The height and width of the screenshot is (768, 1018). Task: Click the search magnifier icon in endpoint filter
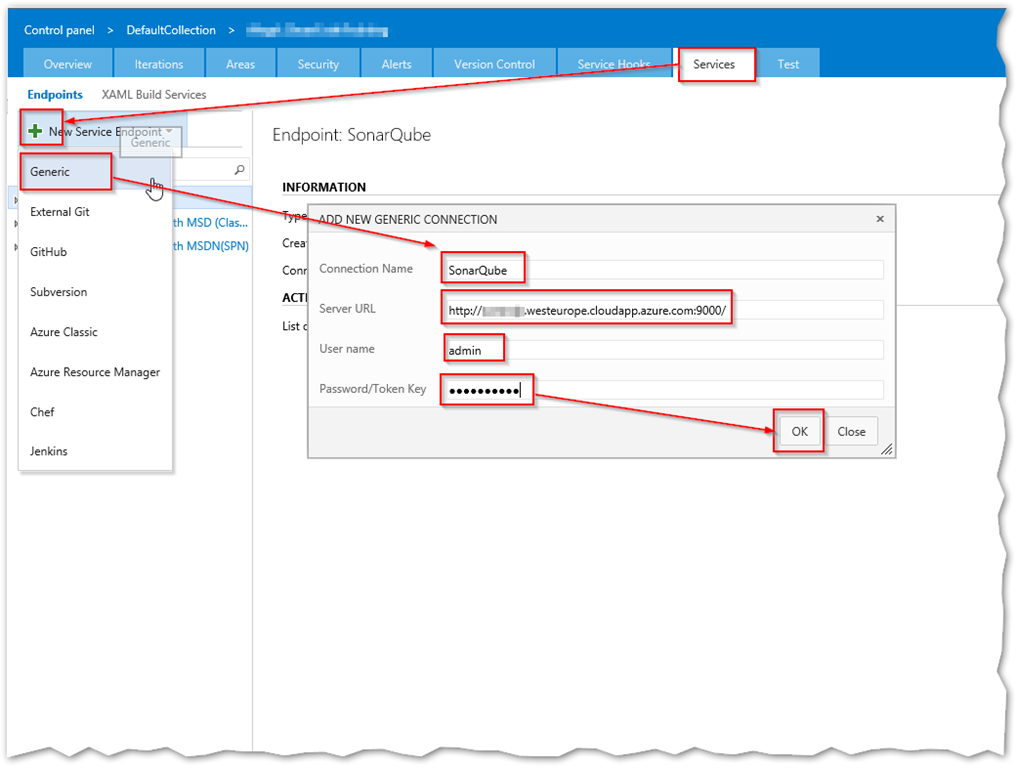coord(239,170)
